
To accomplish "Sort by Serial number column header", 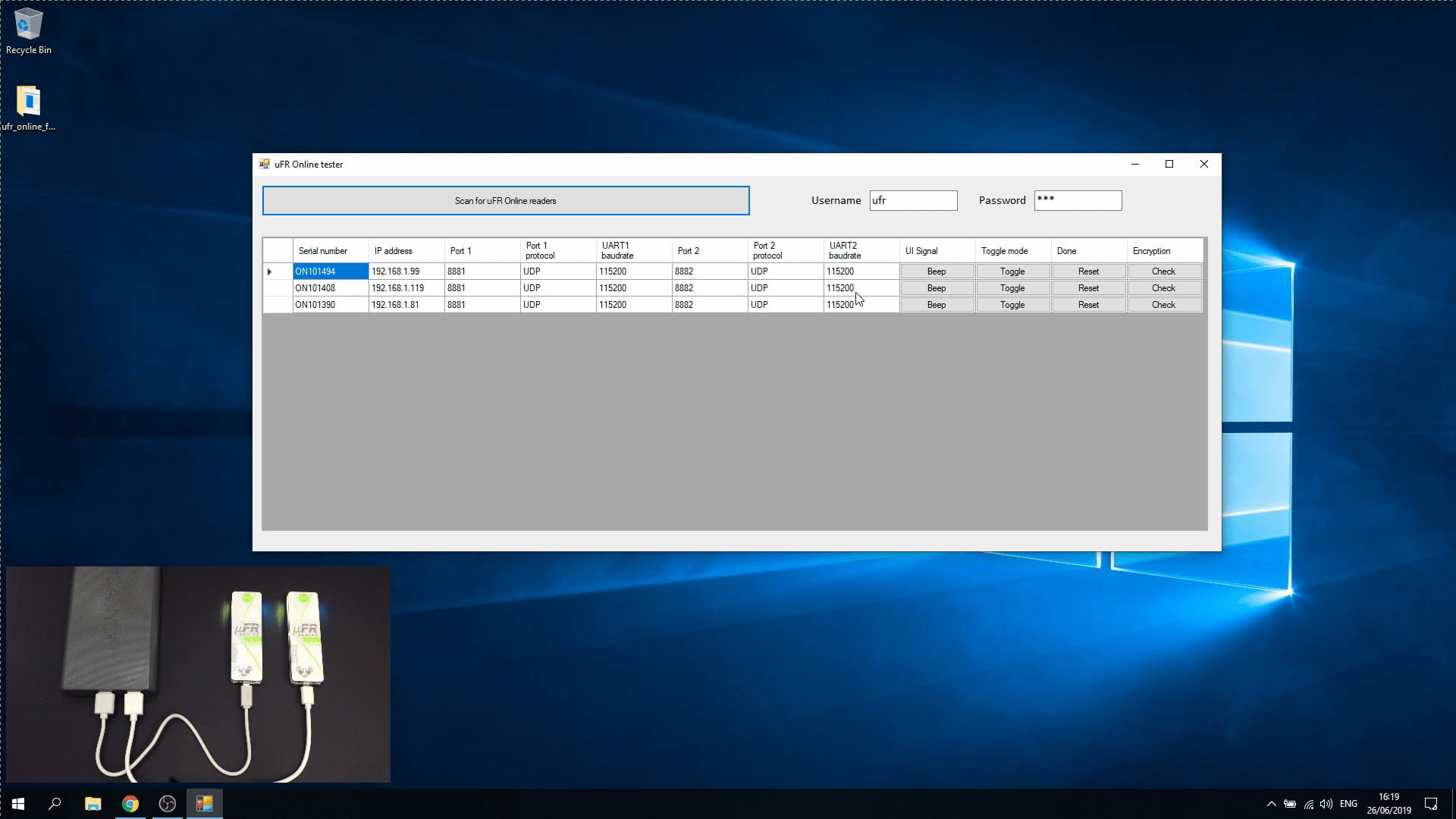I will point(331,251).
